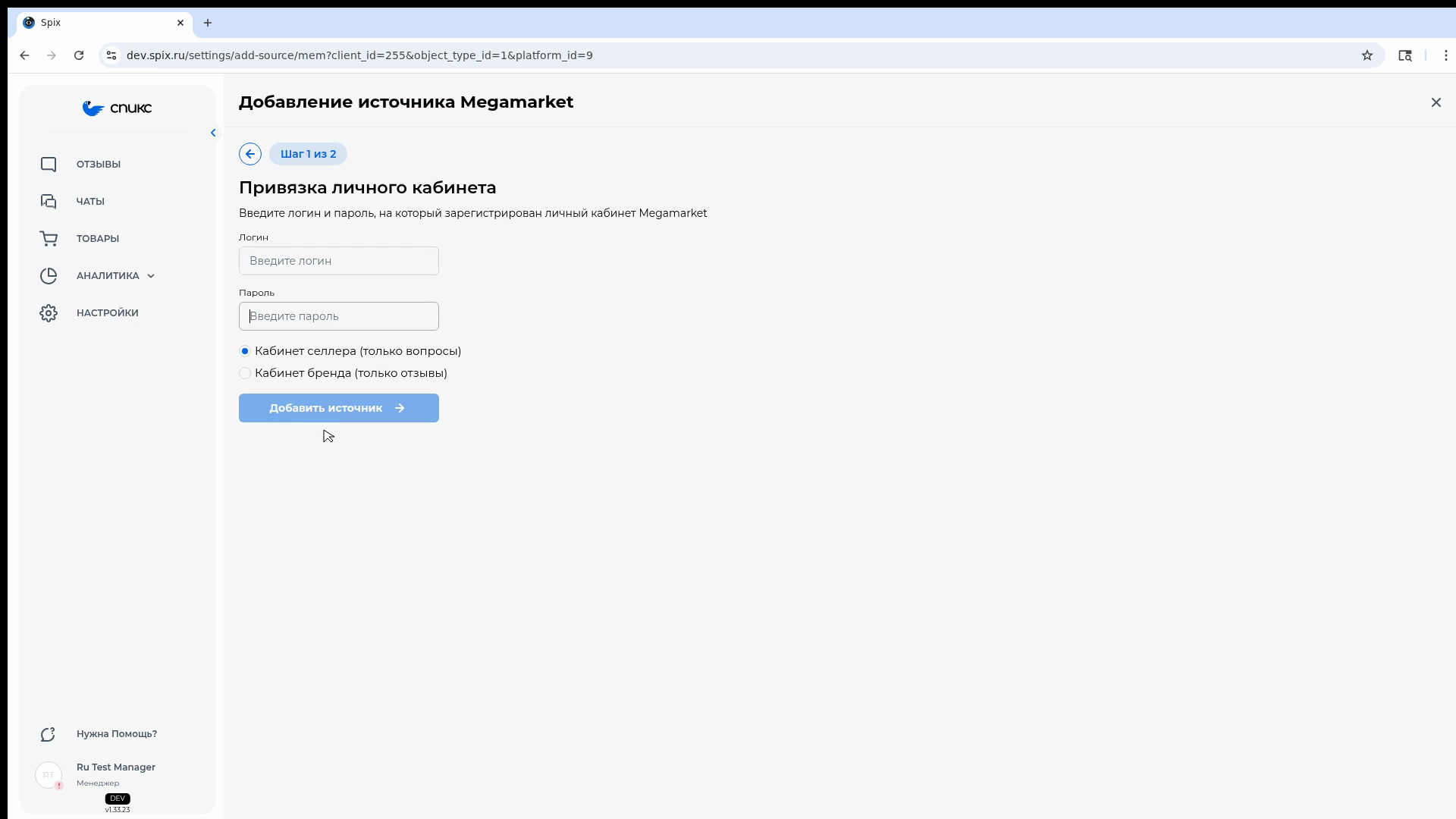Select the Spix browser tab
The height and width of the screenshot is (819, 1456).
(x=105, y=23)
